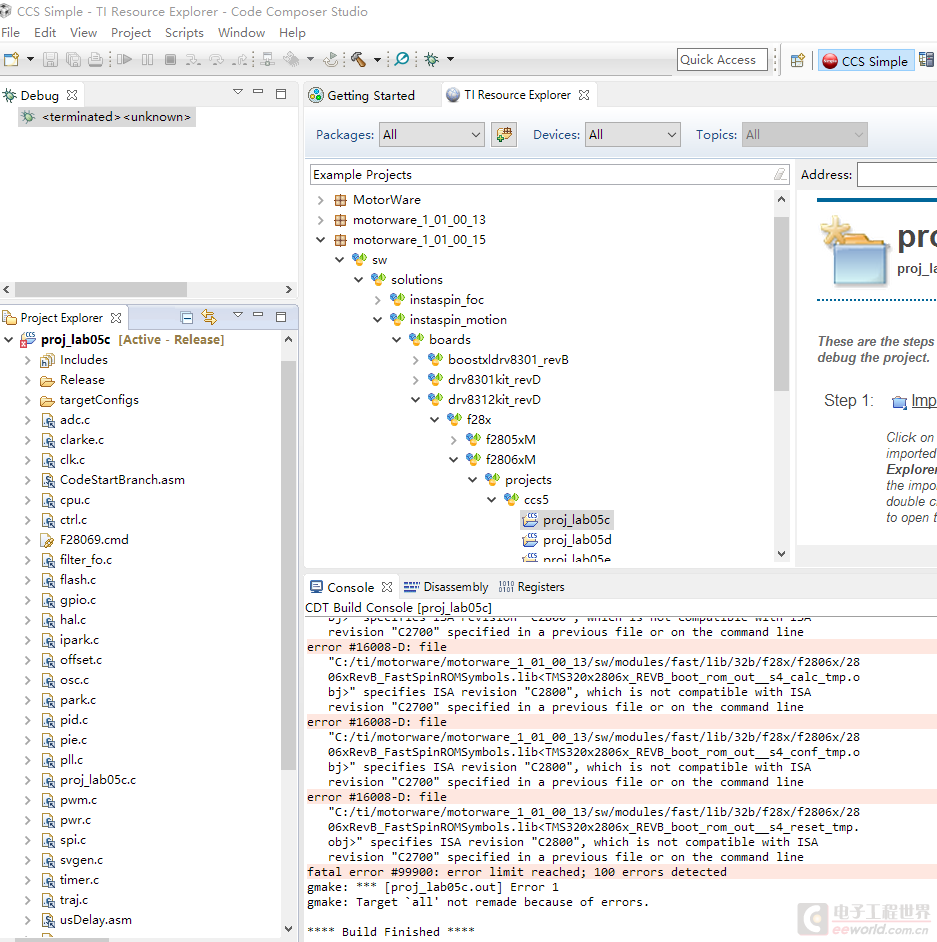Open Project Explorer view menu triangle
This screenshot has height=942, width=937.
[238, 314]
